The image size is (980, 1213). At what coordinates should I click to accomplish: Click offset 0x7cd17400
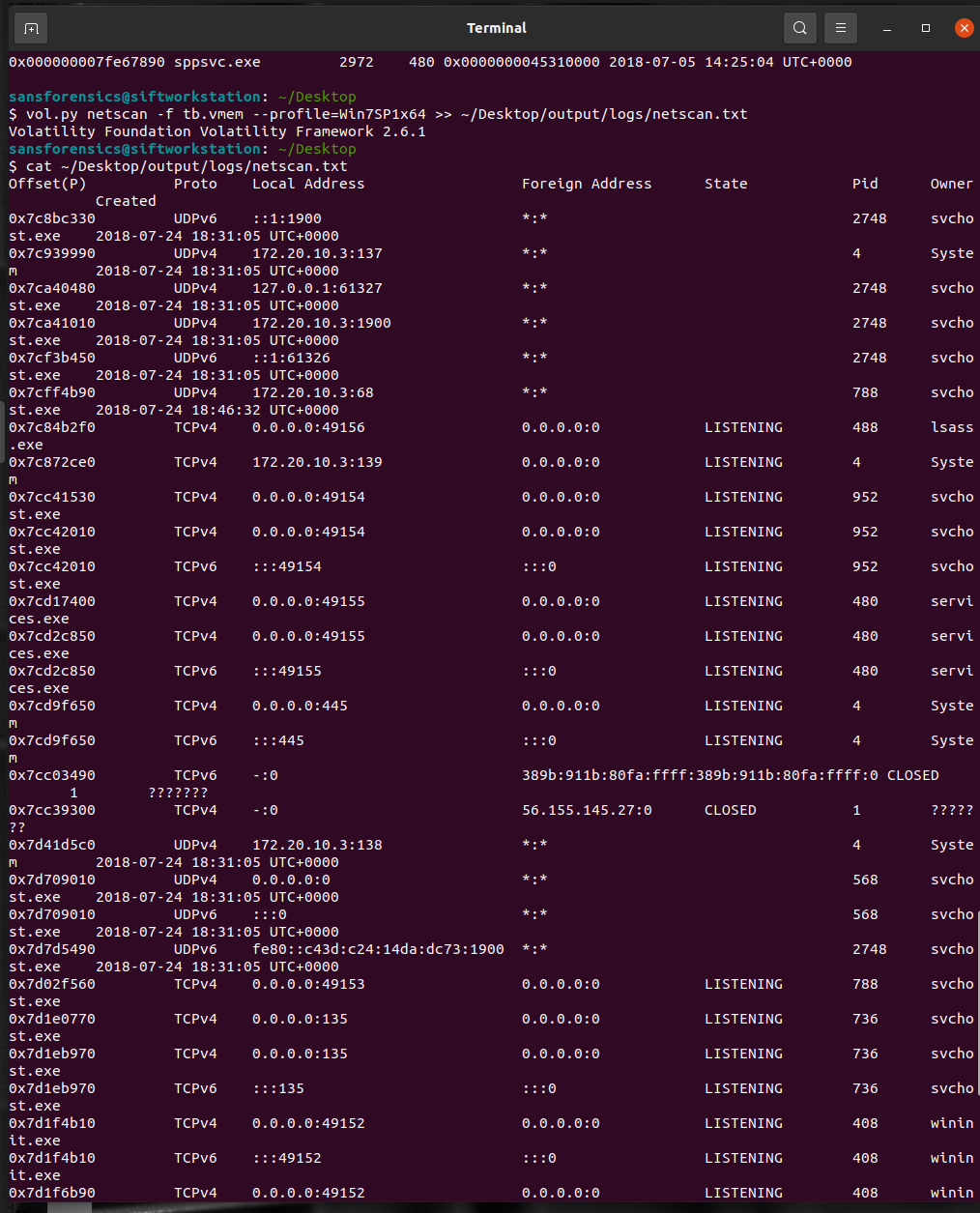[x=52, y=601]
